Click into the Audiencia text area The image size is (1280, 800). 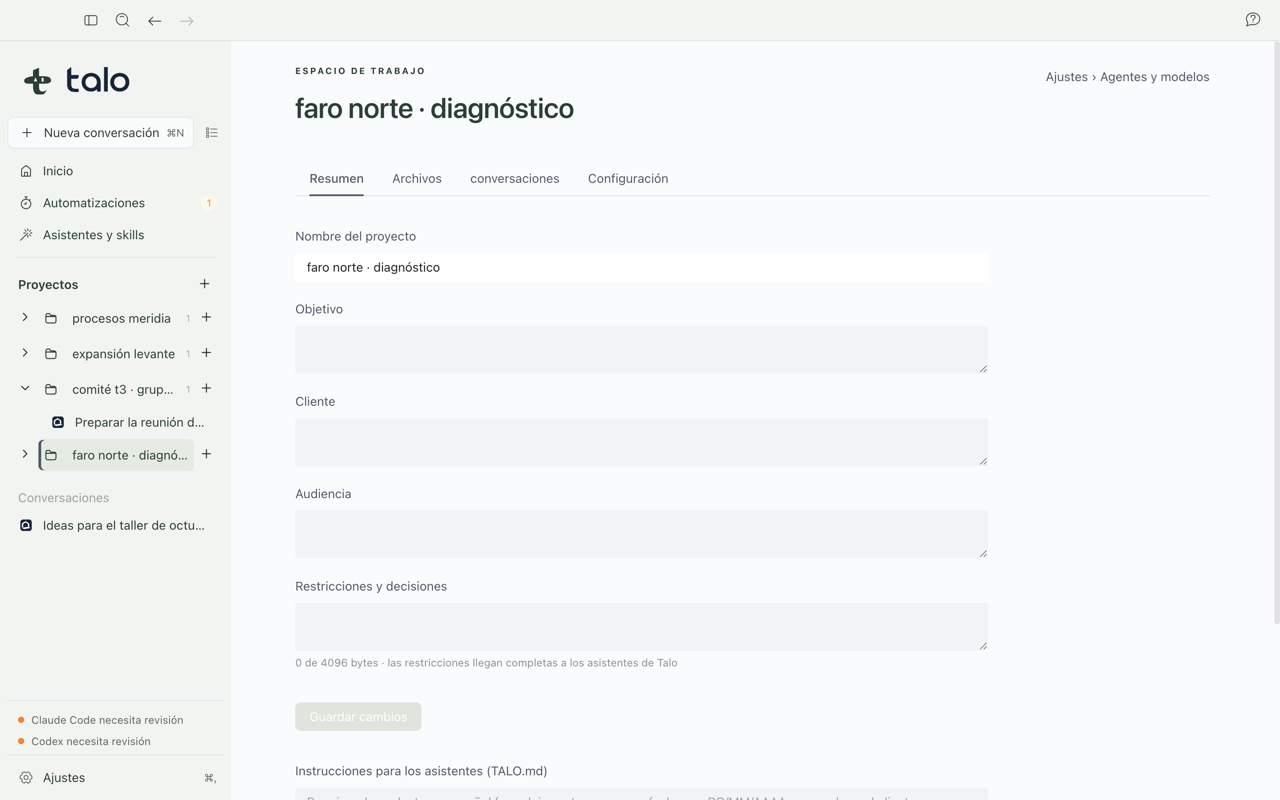(x=641, y=535)
